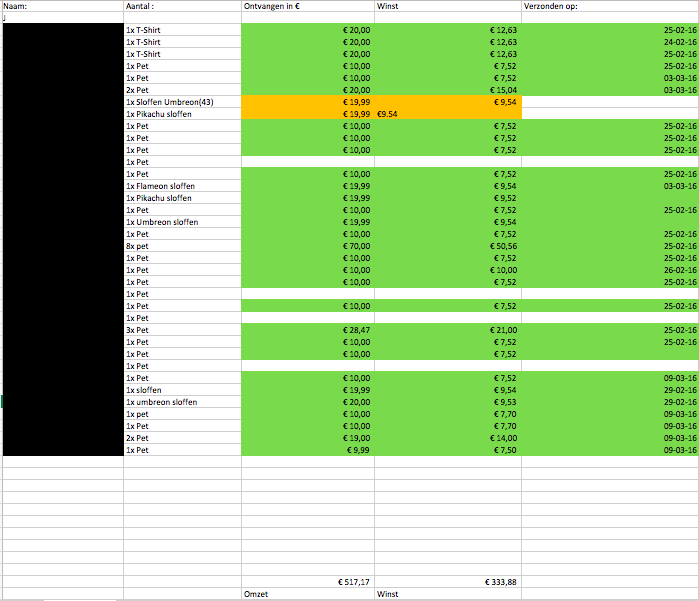Viewport: 699px width, 601px height.
Task: Select '03-03-16' in the € 15,04 row
Action: [x=610, y=90]
